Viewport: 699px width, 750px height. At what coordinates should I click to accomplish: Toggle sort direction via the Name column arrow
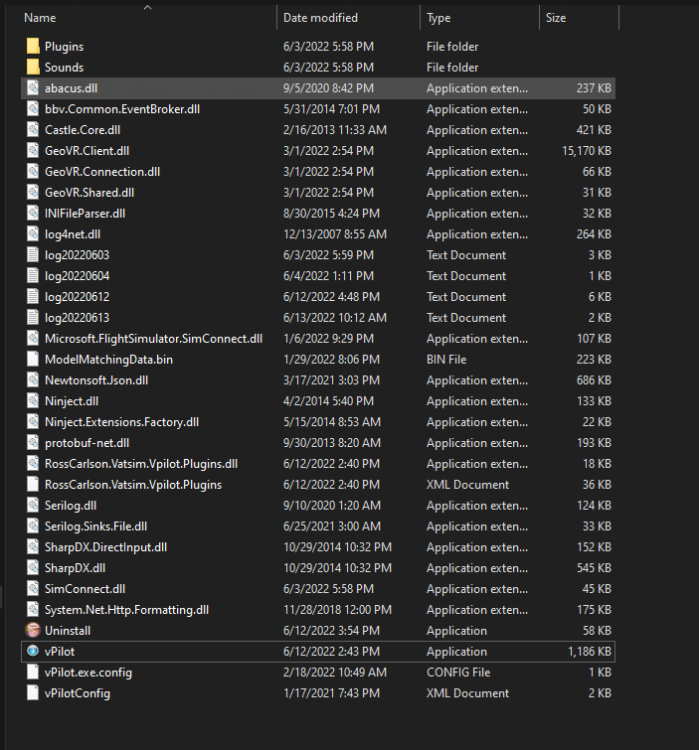click(x=148, y=7)
